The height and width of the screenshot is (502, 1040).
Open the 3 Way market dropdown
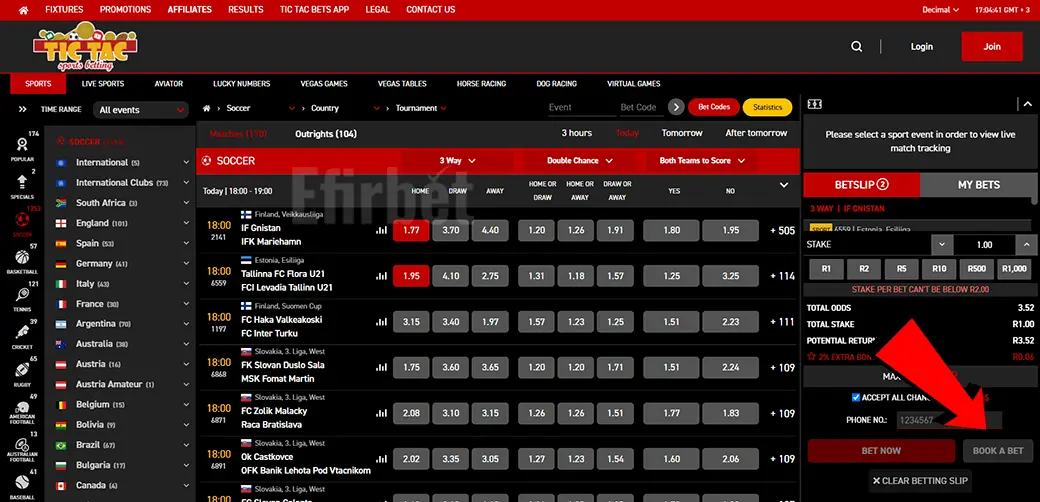pos(458,160)
